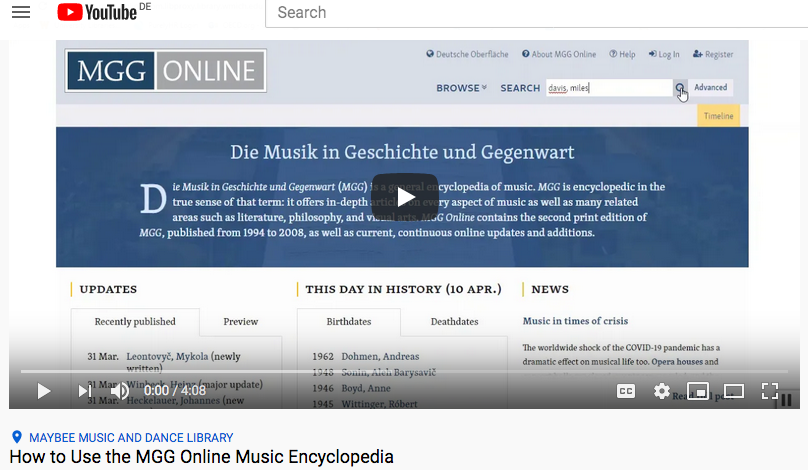Mute the video volume speaker

(x=119, y=391)
